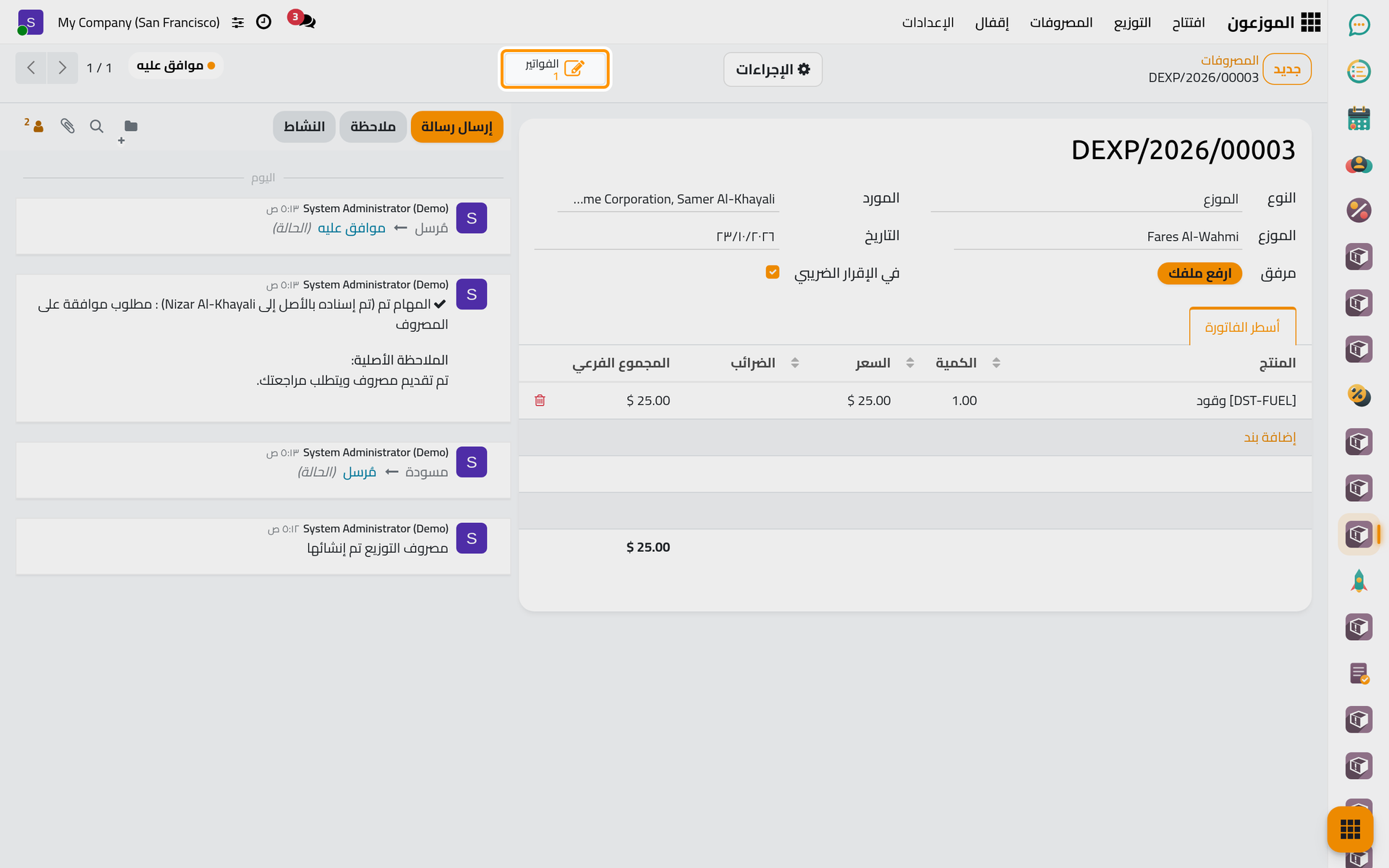
Task: Sort by the الكمية column arrows
Action: coord(996,363)
